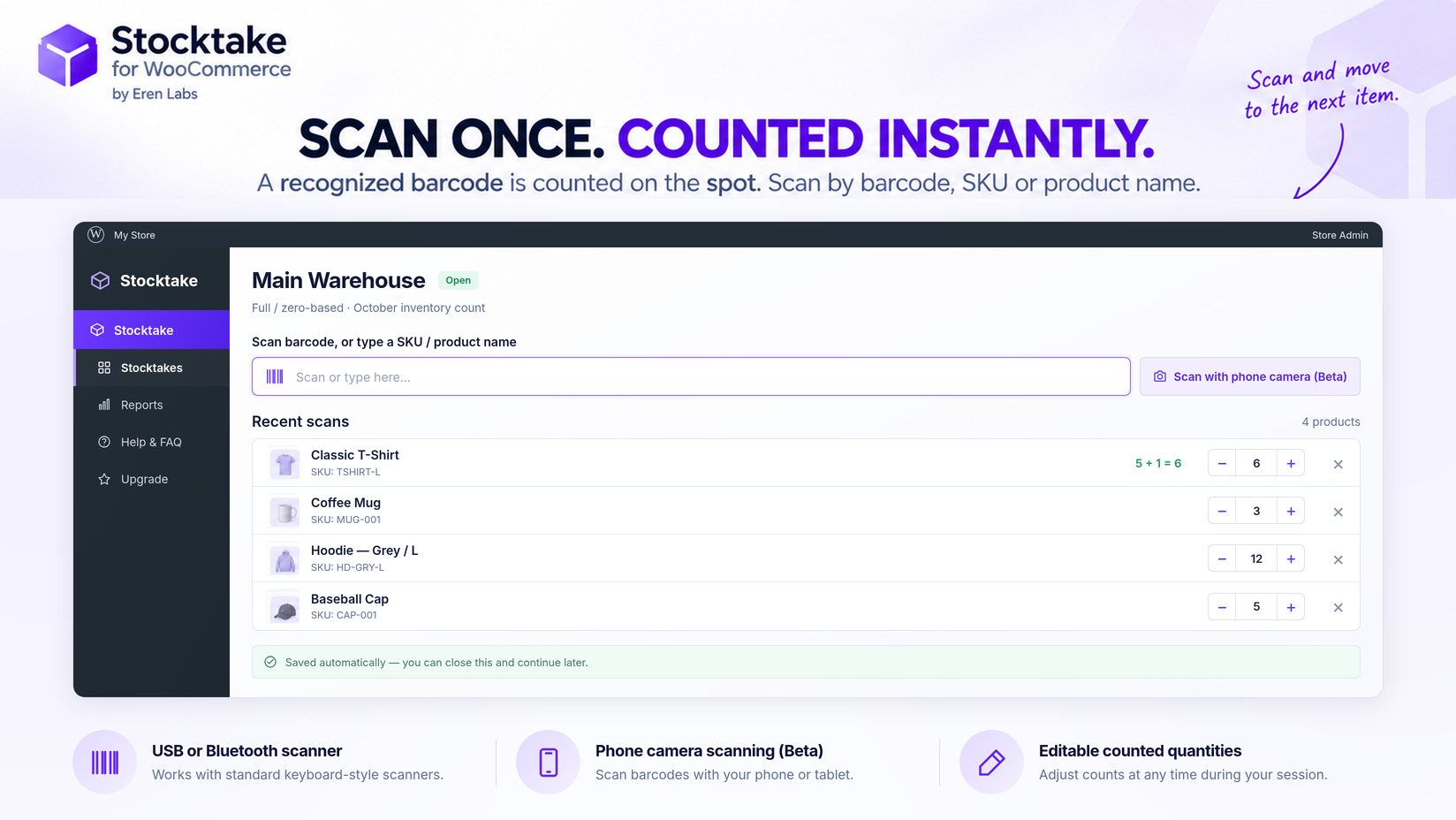This screenshot has height=820, width=1456.
Task: Click the October inventory count subtitle
Action: [419, 307]
